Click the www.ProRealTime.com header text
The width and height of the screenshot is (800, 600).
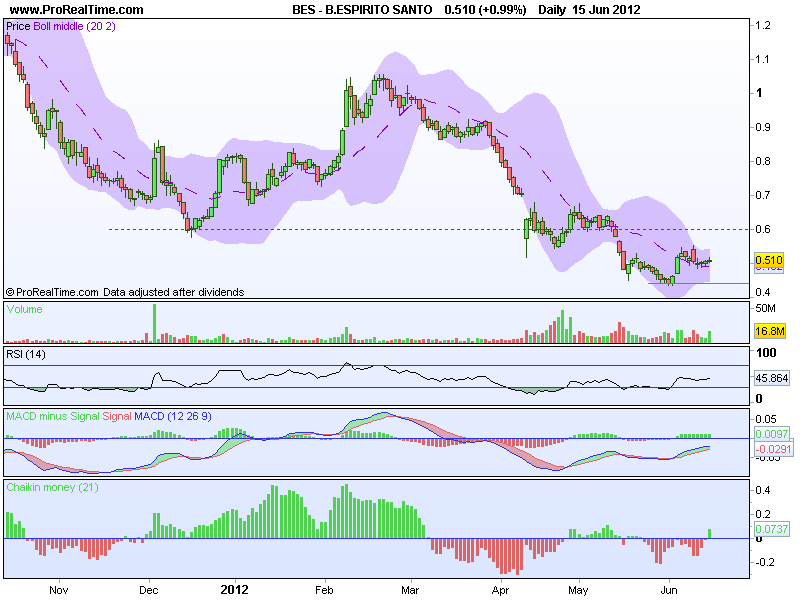[x=77, y=10]
